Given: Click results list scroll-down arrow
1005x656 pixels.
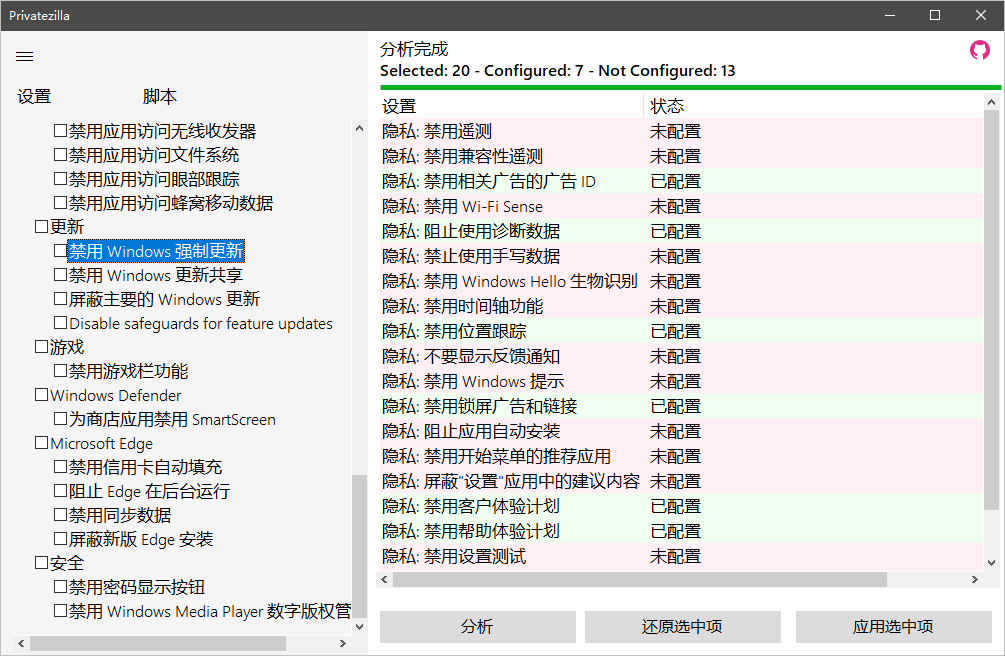Looking at the screenshot, I should (991, 563).
